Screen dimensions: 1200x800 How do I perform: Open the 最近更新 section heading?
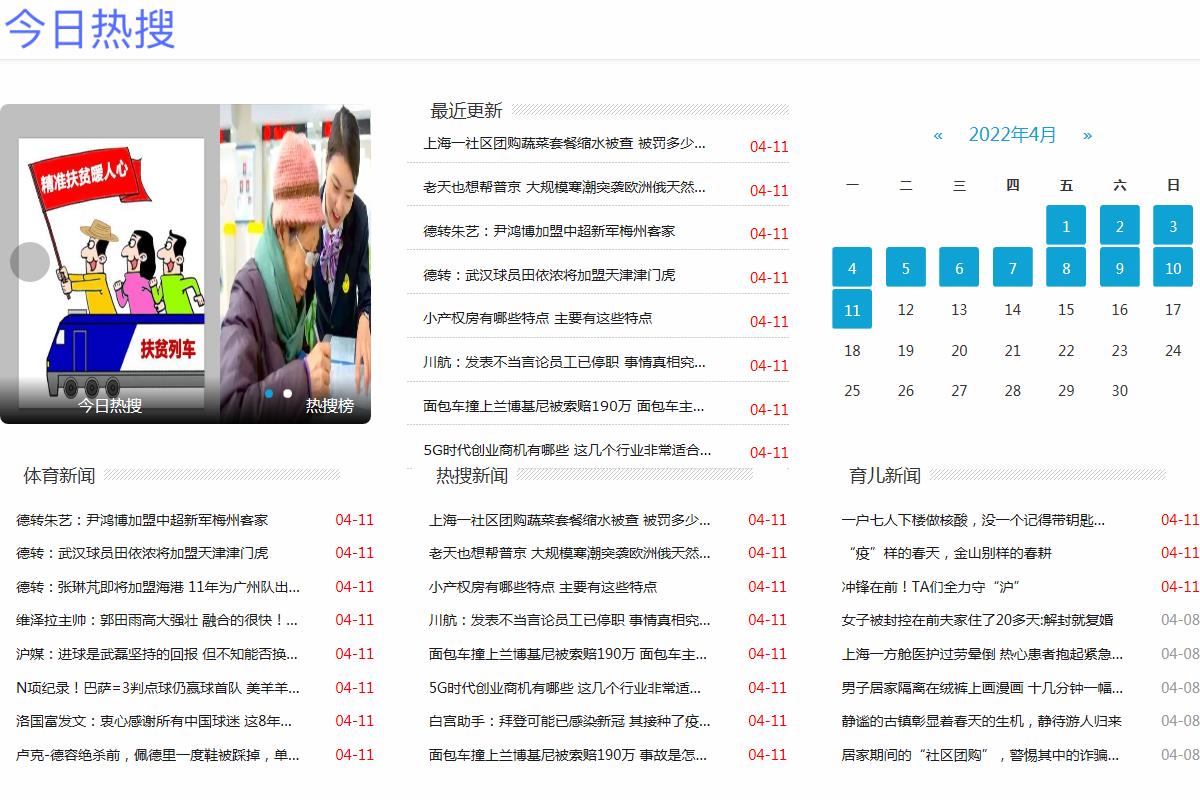point(466,111)
